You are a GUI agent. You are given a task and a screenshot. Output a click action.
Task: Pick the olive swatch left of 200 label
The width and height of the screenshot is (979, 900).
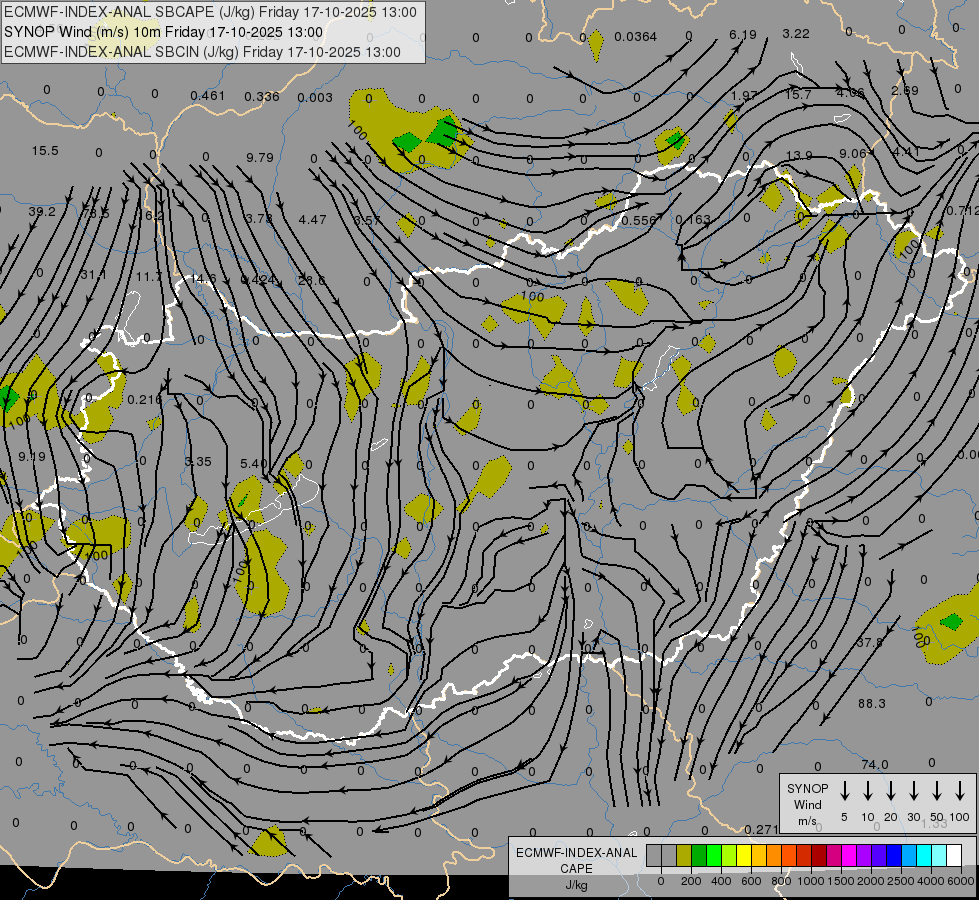point(684,856)
